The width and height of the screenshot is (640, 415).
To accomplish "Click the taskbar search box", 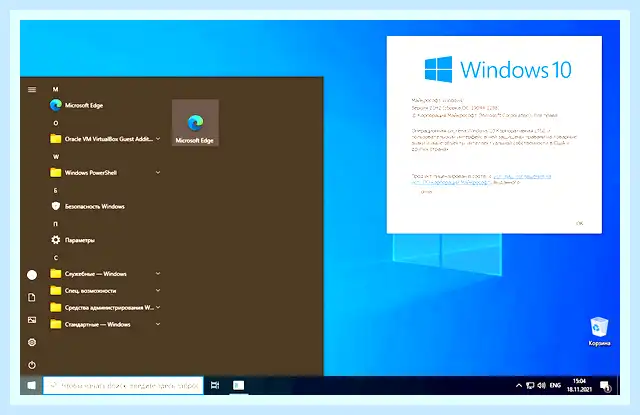I will click(x=123, y=385).
